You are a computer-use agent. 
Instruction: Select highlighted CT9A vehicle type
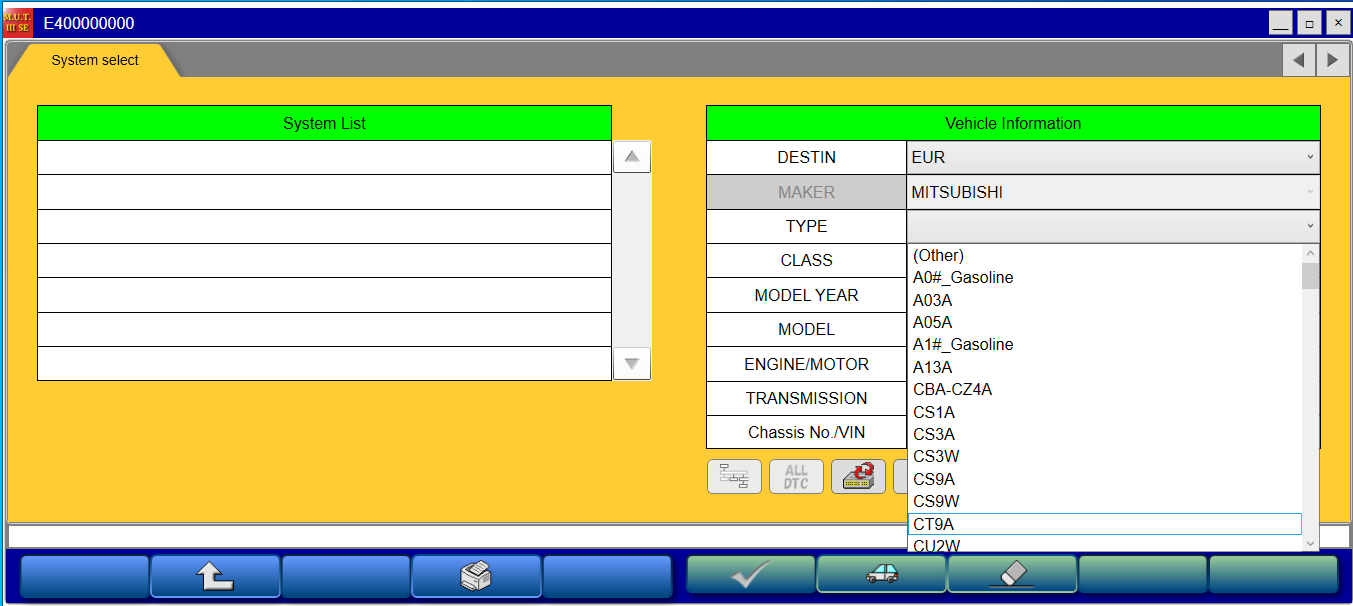pos(1105,524)
